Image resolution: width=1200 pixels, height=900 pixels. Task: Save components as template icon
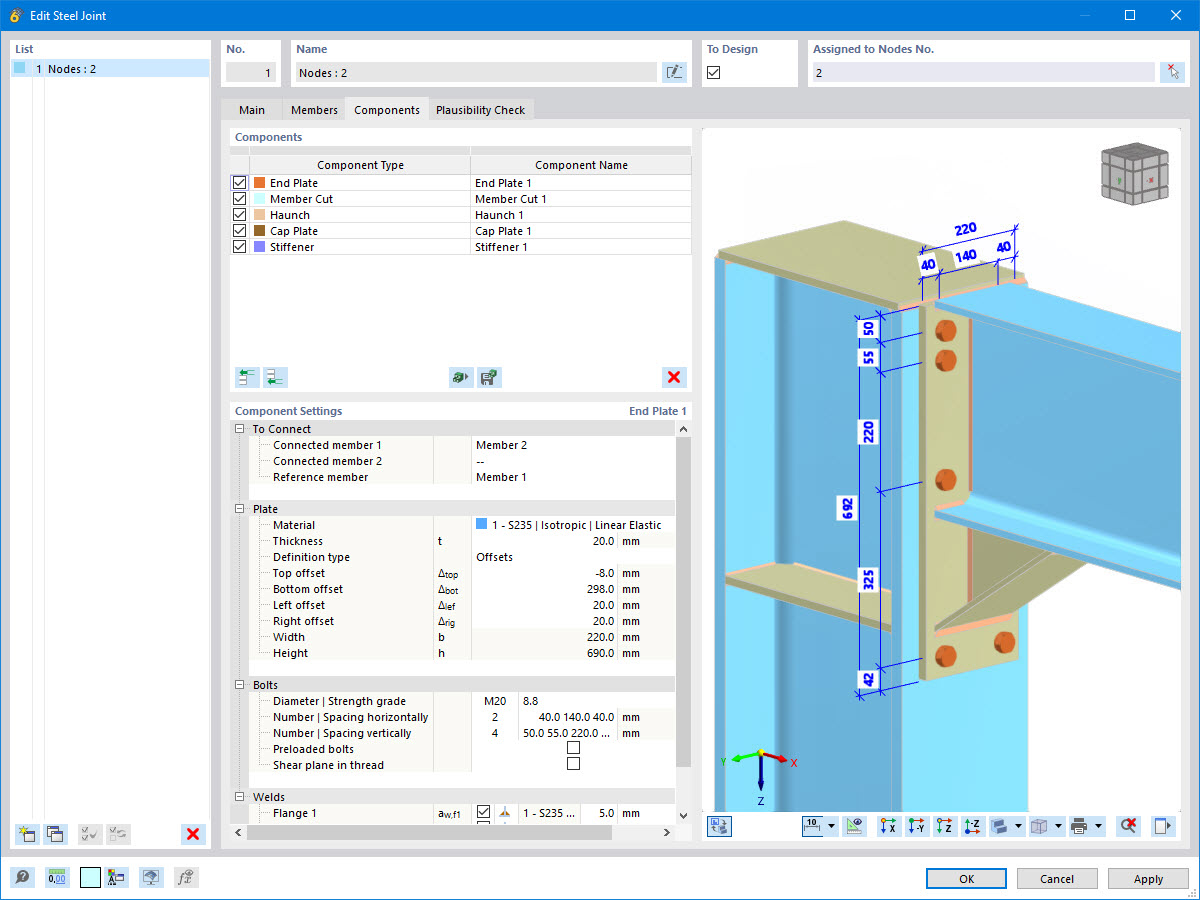[x=489, y=377]
